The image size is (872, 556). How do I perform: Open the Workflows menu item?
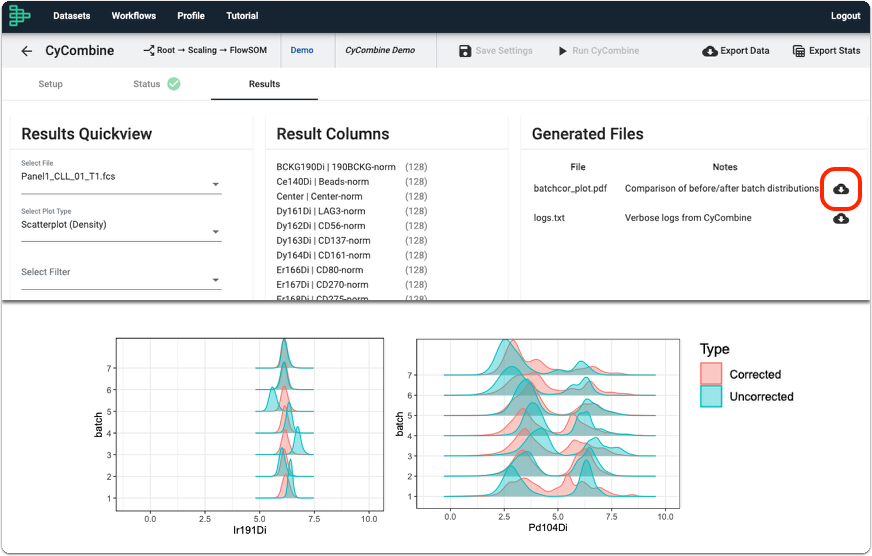[133, 16]
